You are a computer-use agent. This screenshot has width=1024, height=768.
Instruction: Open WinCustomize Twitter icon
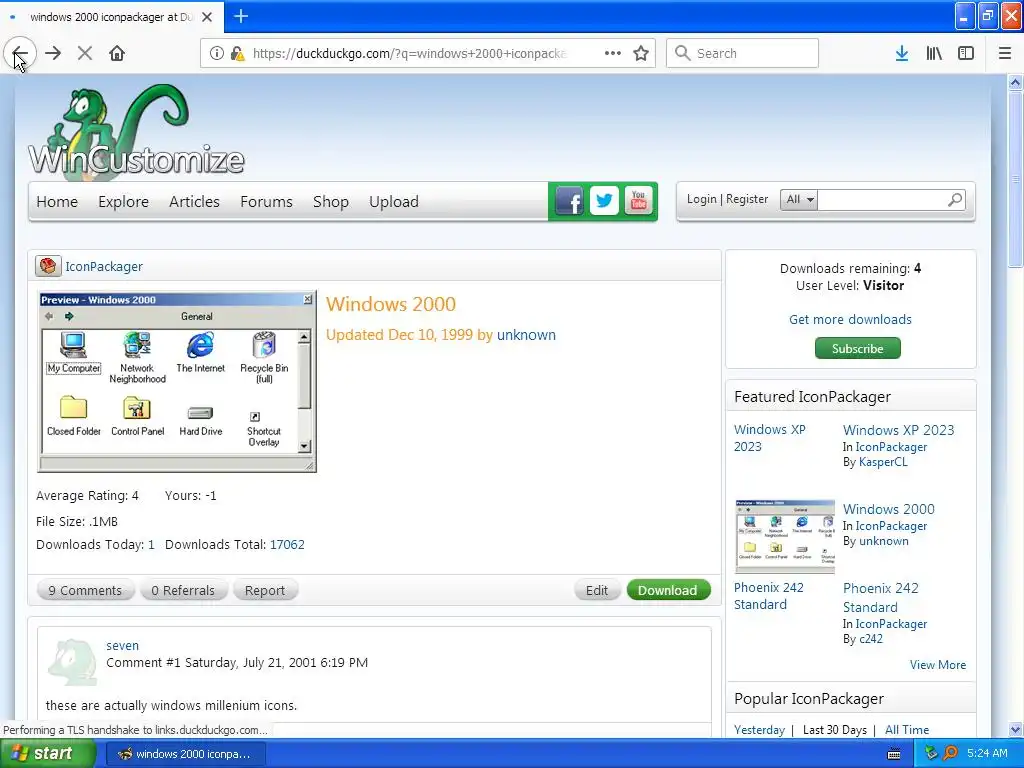pos(604,201)
